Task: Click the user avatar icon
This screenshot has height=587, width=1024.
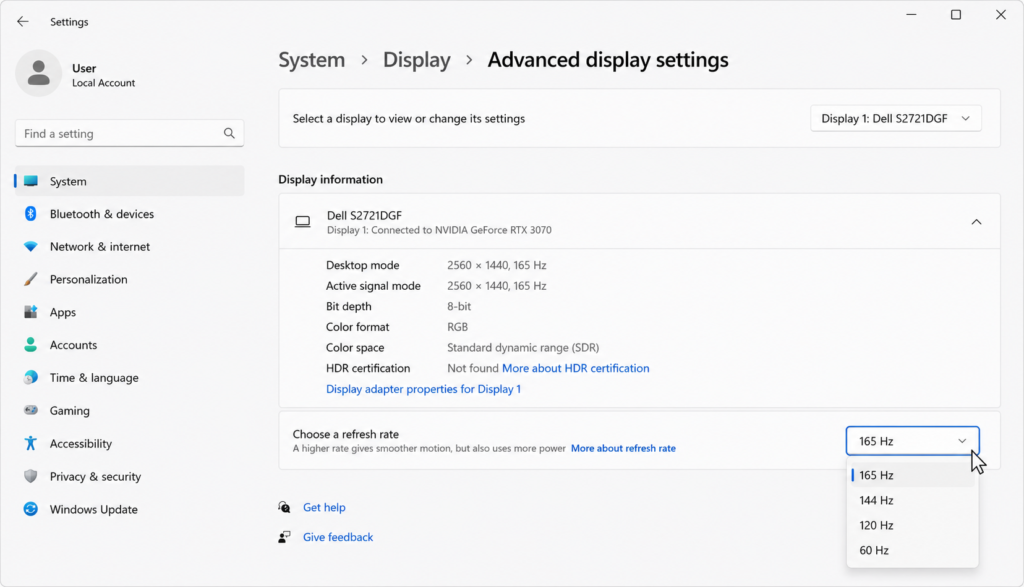Action: [39, 73]
